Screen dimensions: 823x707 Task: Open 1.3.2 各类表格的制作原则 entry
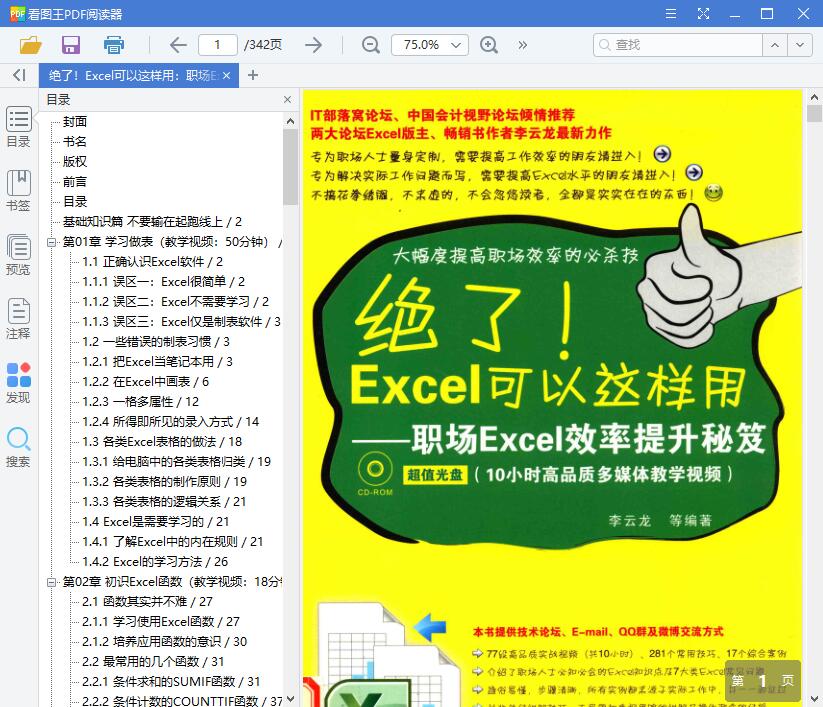[164, 482]
